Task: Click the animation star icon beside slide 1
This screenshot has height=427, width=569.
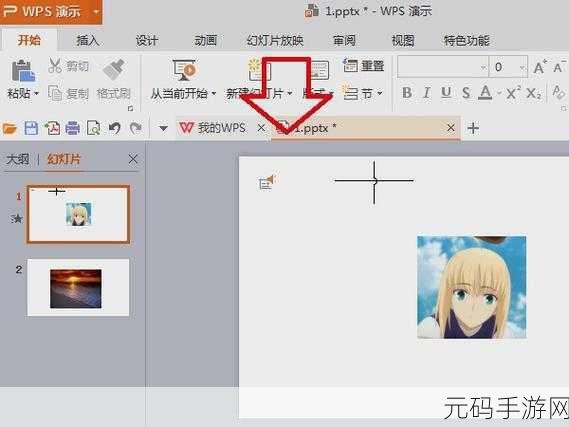Action: [x=17, y=219]
